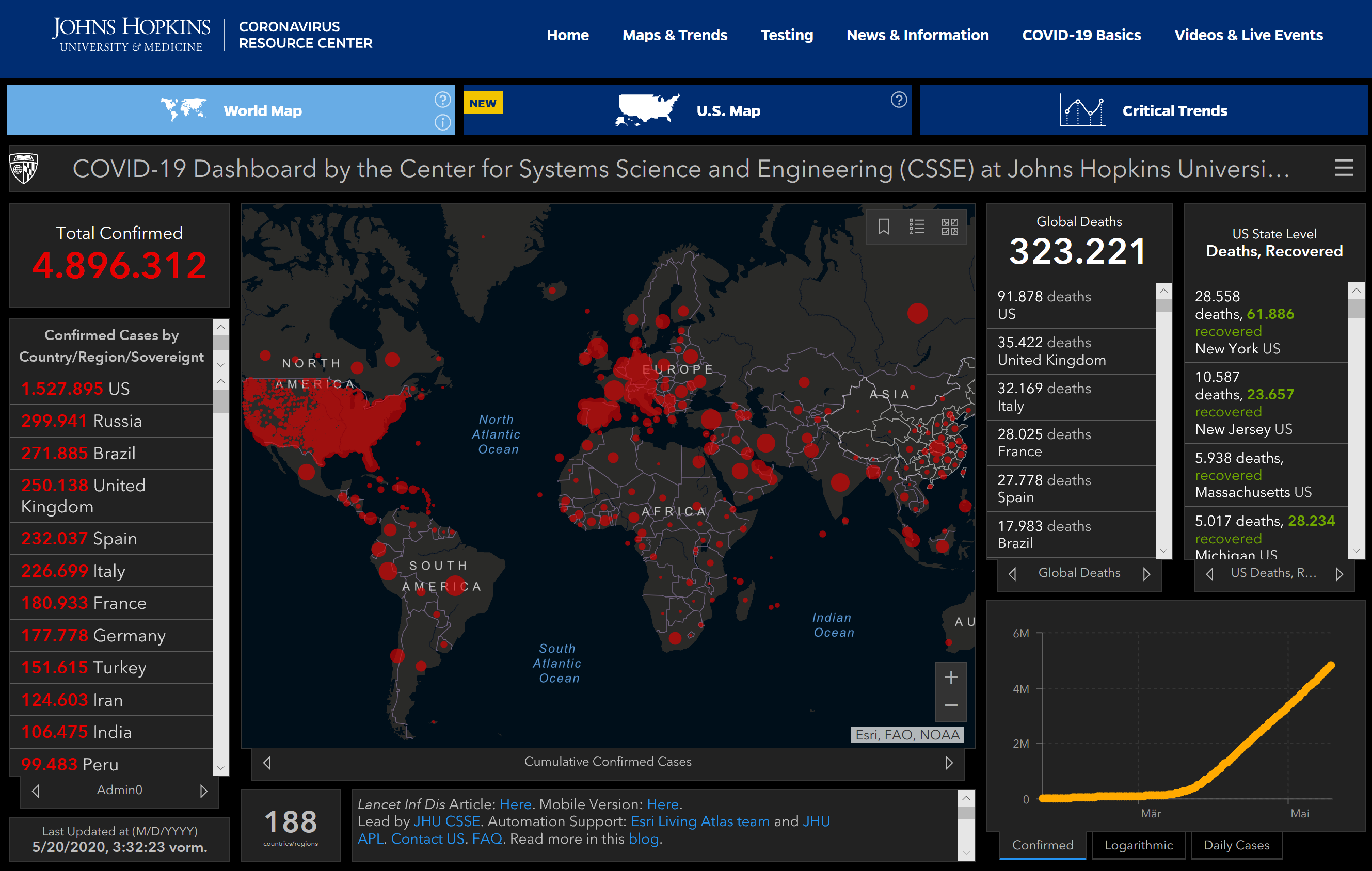Open Maps & Trends menu
This screenshot has height=871, width=1372.
[675, 35]
